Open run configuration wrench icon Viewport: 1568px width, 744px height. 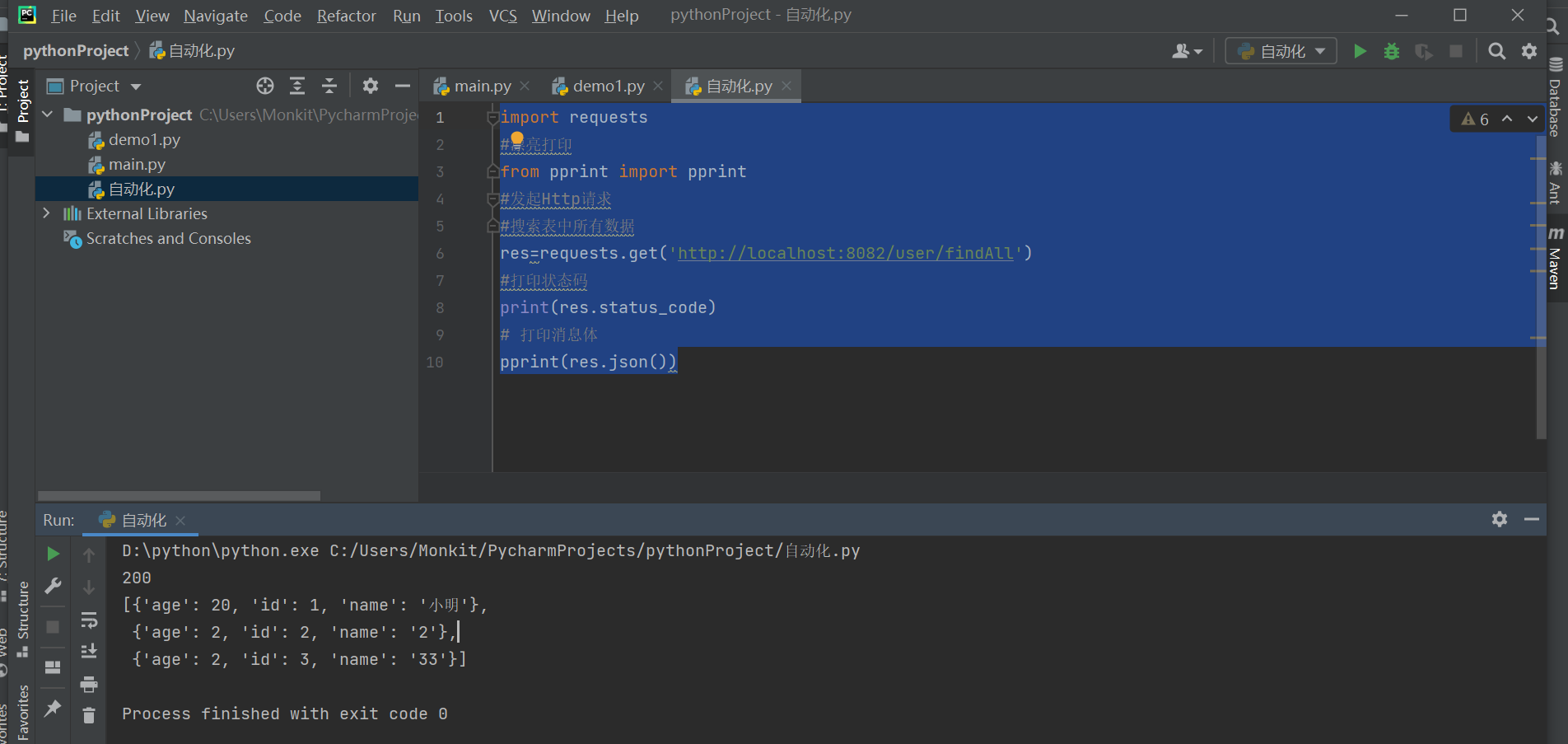tap(53, 586)
